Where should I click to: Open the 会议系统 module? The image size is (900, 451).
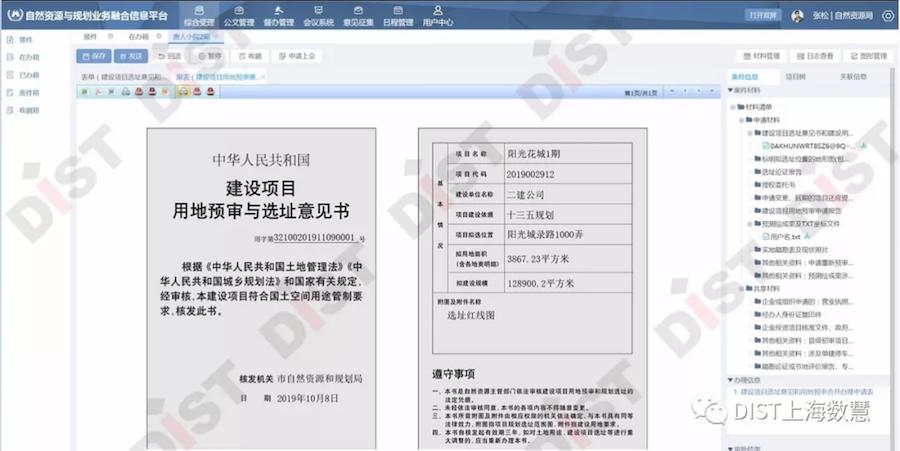(319, 15)
